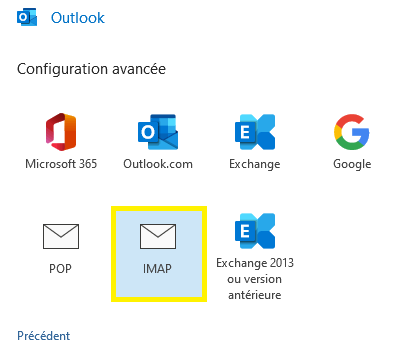This screenshot has width=396, height=363.
Task: Click the word 'antérieure' under Exchange 2013
Action: (255, 295)
